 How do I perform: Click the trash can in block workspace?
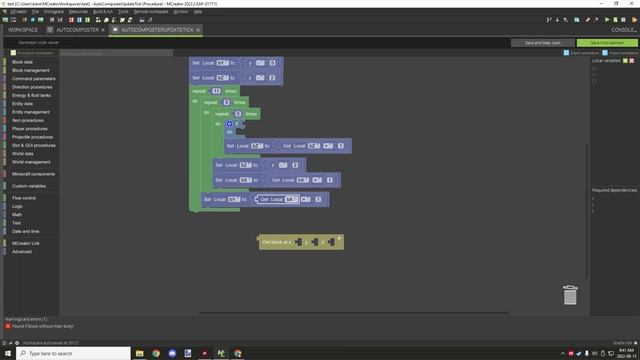pyautogui.click(x=570, y=295)
